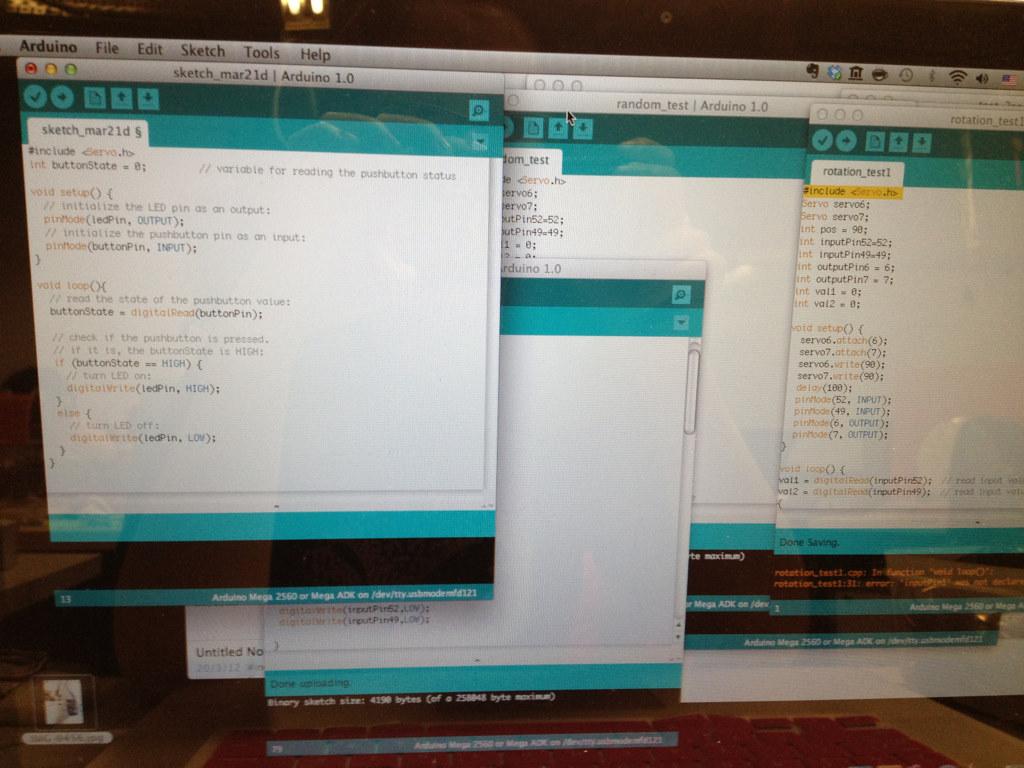
Task: Click Save sketch icon in sketch_mar21d window
Action: (x=148, y=99)
